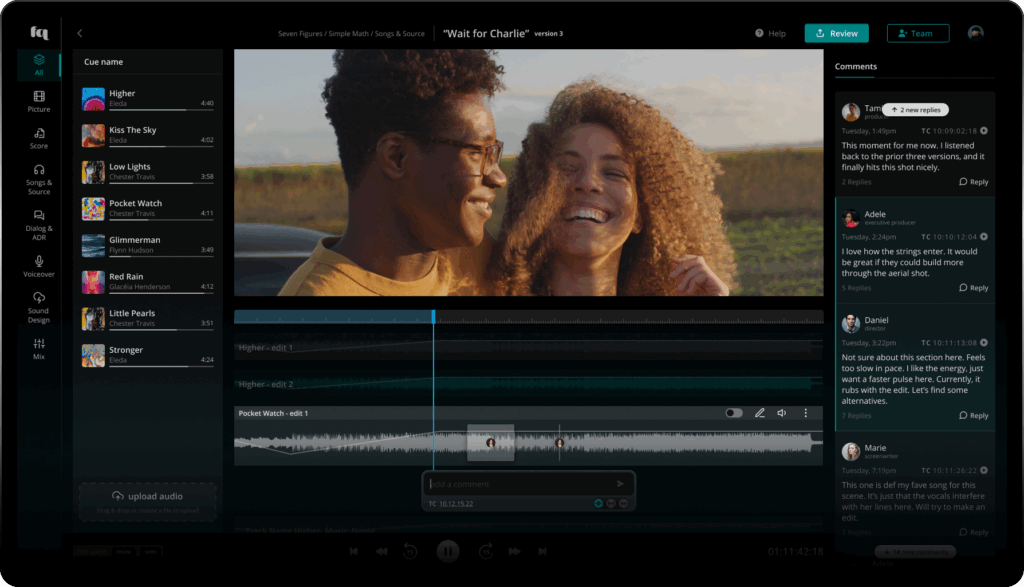Expand 5 Replies under Adele's comment
1024x587 pixels.
(856, 288)
